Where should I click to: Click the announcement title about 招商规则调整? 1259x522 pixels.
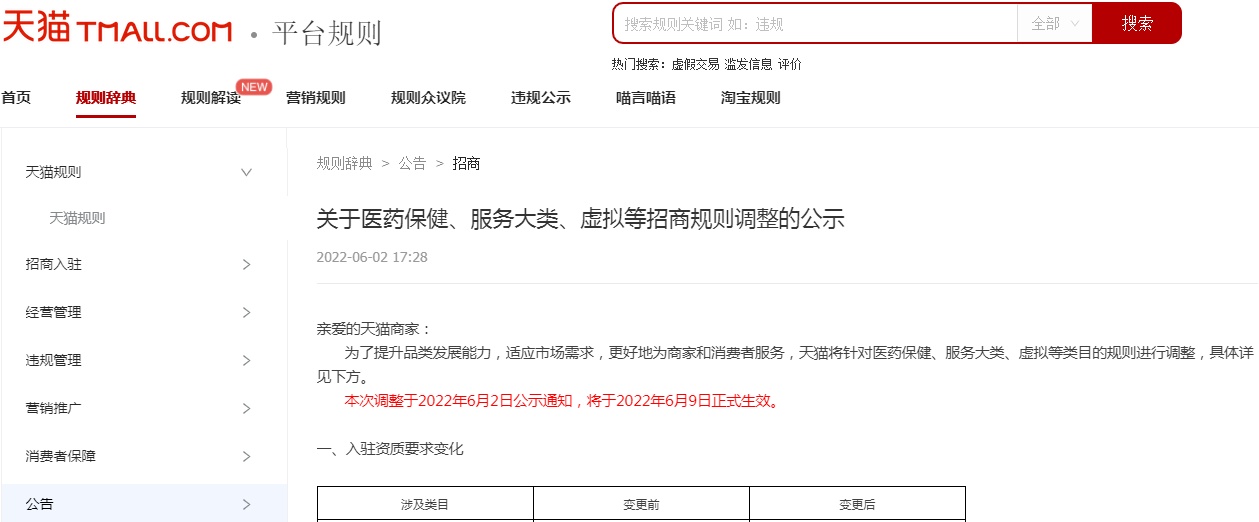point(581,219)
